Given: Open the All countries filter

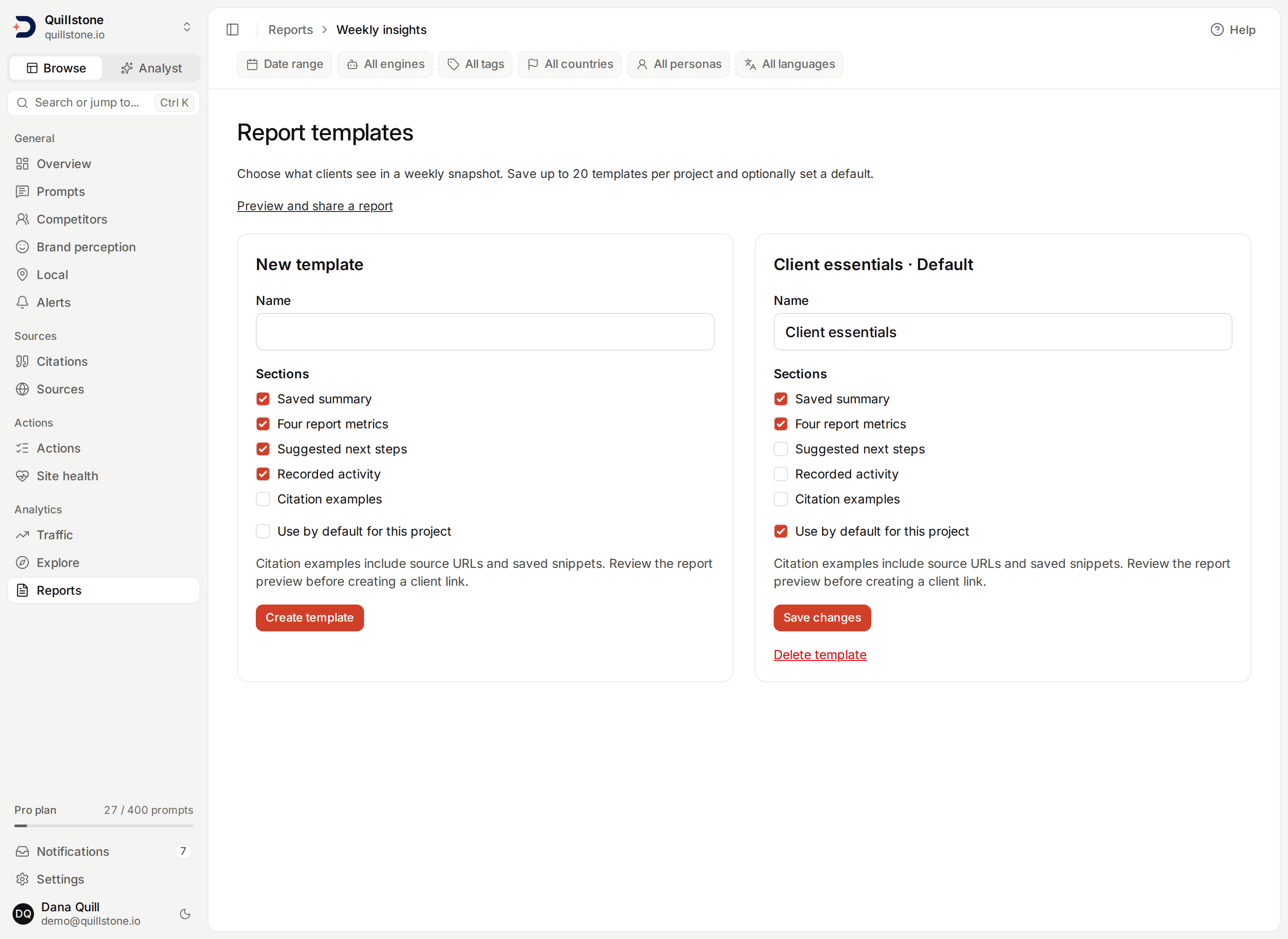Looking at the screenshot, I should coord(570,64).
